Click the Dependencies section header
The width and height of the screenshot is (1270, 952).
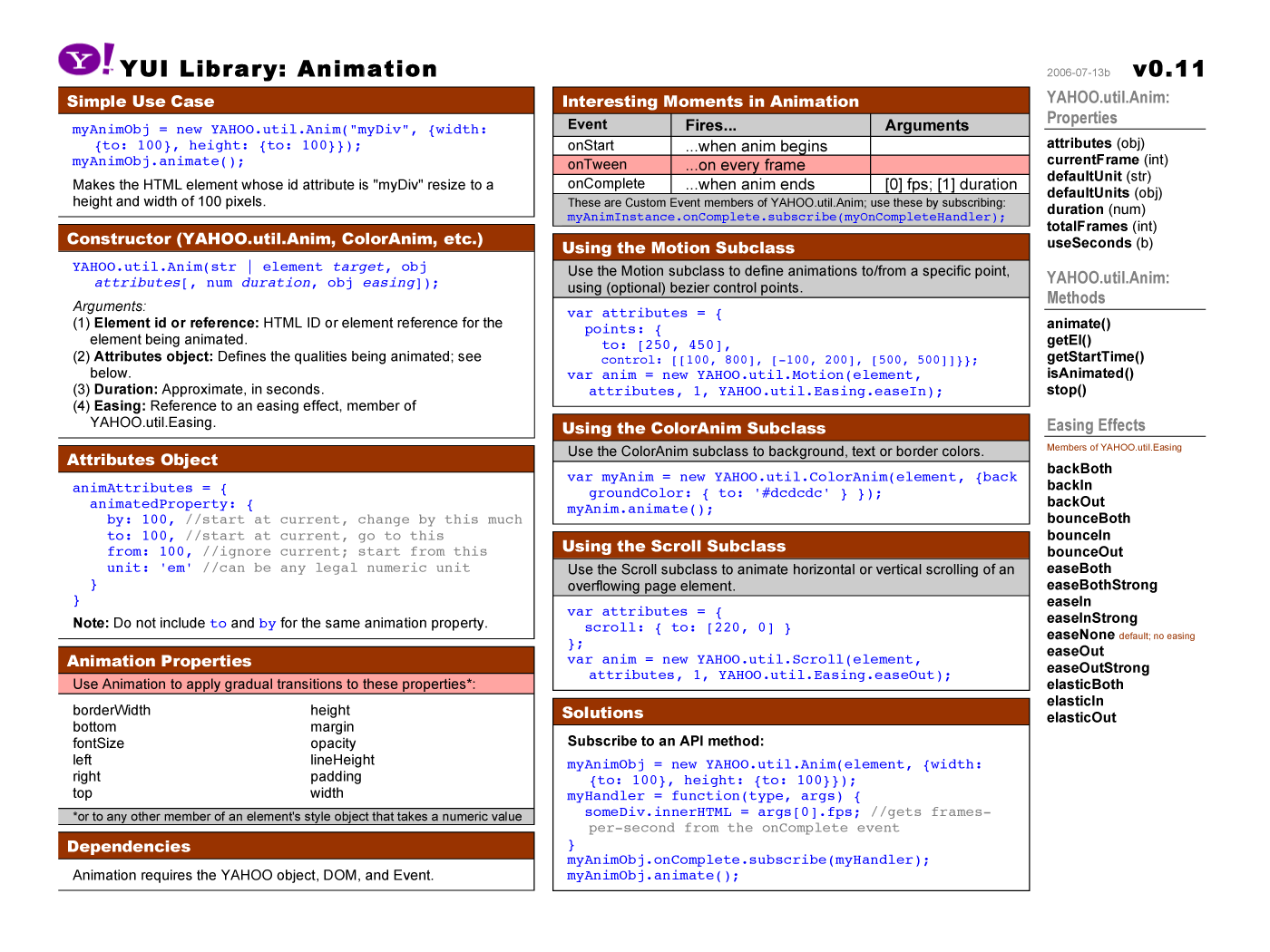coord(129,846)
